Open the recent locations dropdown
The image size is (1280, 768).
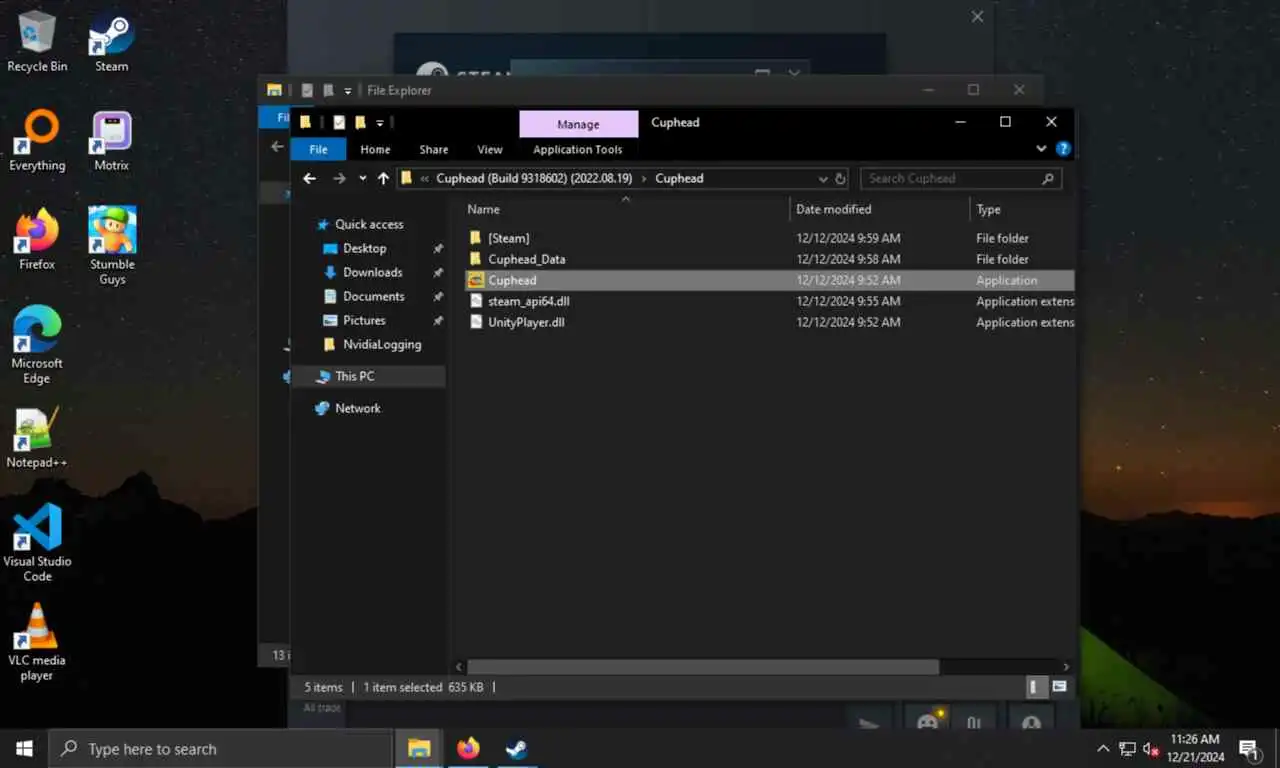click(x=362, y=179)
